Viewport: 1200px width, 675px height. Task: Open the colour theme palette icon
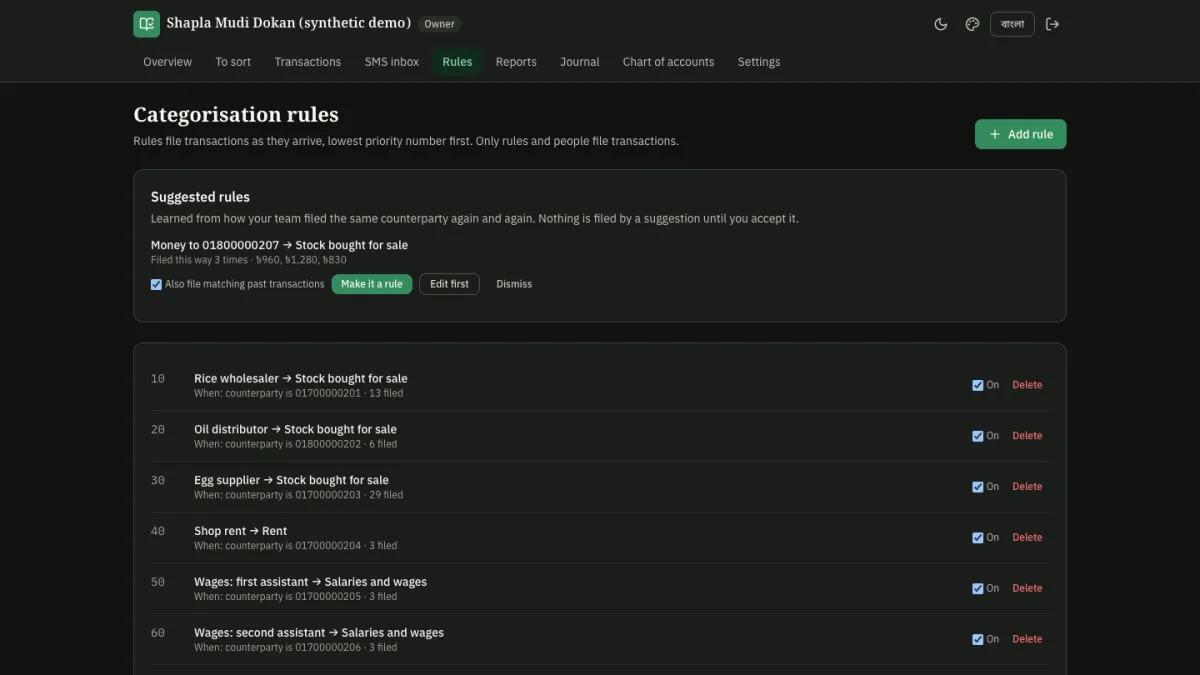coord(972,24)
